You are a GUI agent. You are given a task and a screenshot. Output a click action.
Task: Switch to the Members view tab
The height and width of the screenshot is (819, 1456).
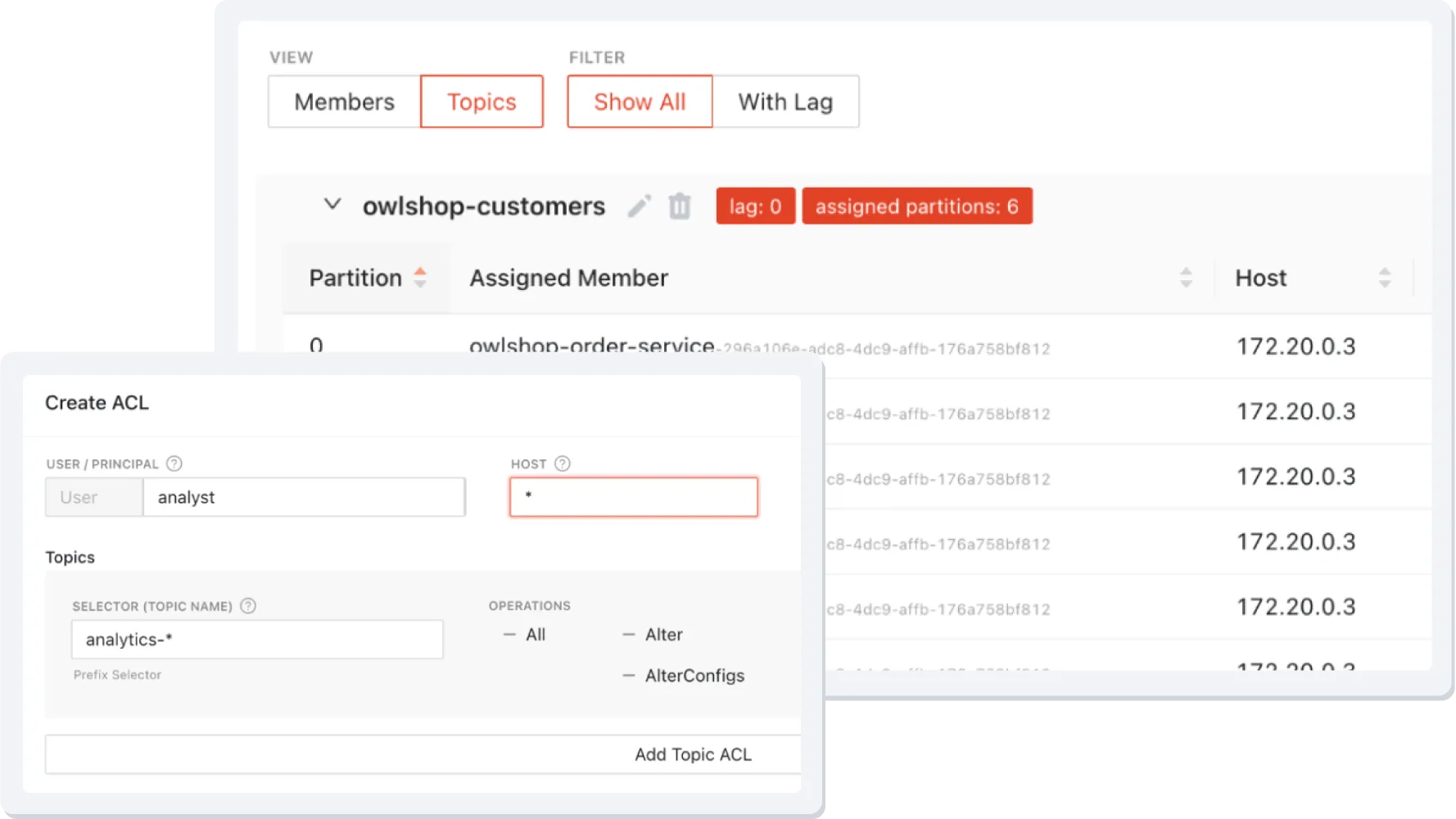(343, 102)
